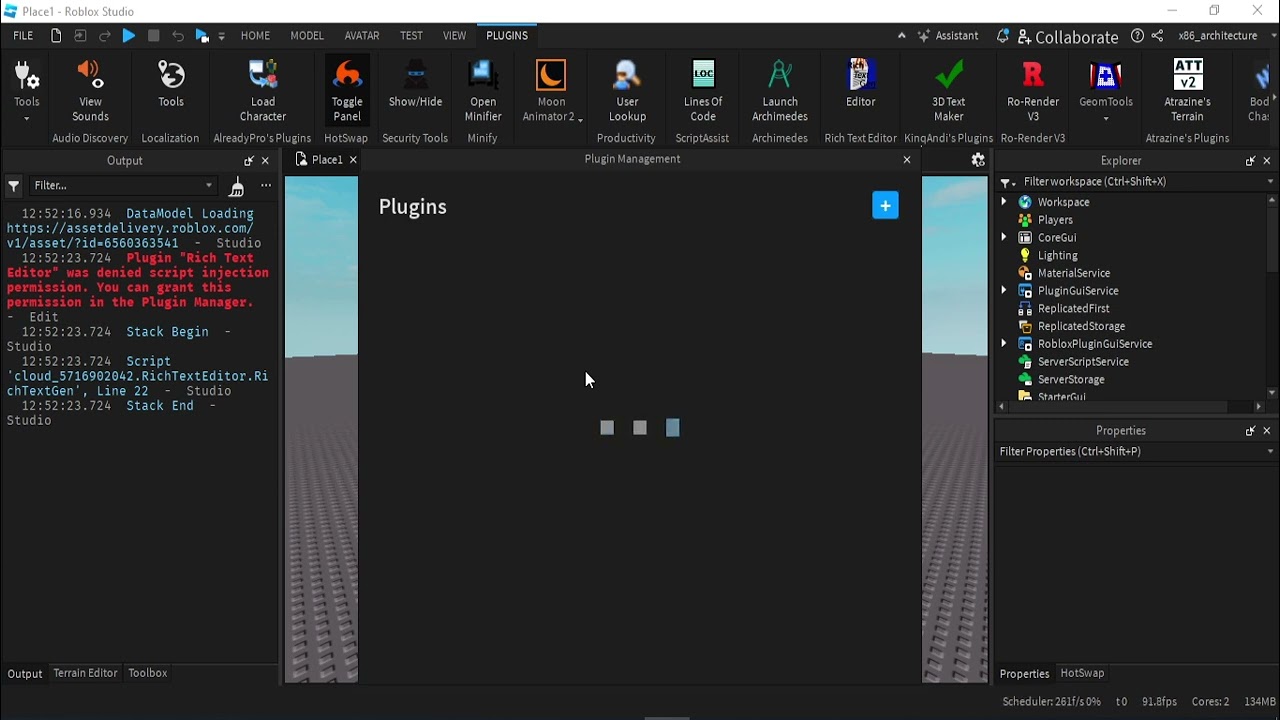Launch the Load Character plugin
The height and width of the screenshot is (720, 1280).
(x=263, y=91)
